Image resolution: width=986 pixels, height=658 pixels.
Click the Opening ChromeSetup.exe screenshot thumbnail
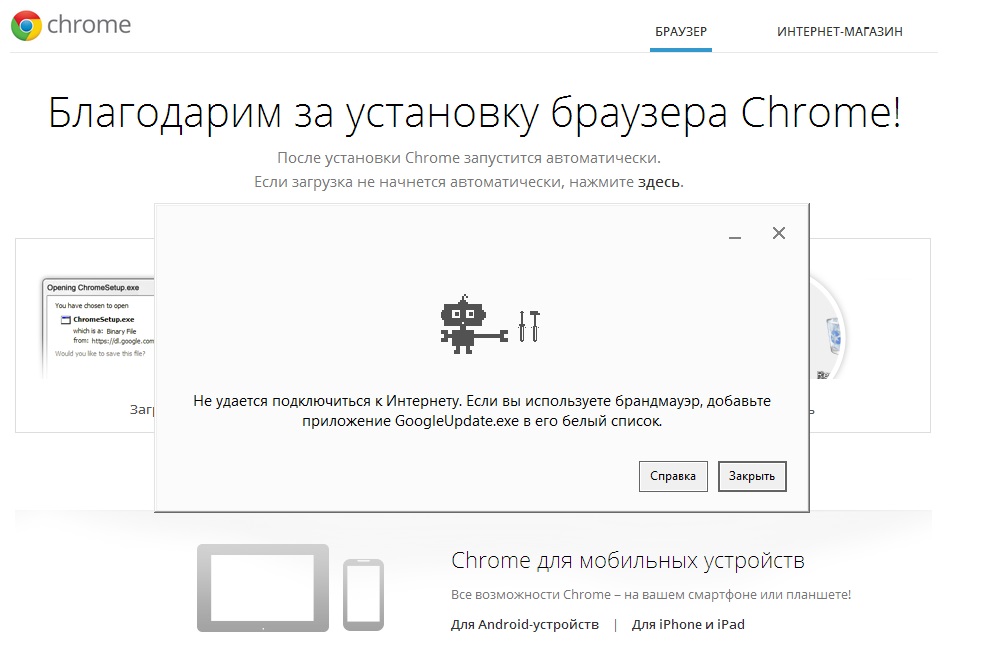[97, 327]
